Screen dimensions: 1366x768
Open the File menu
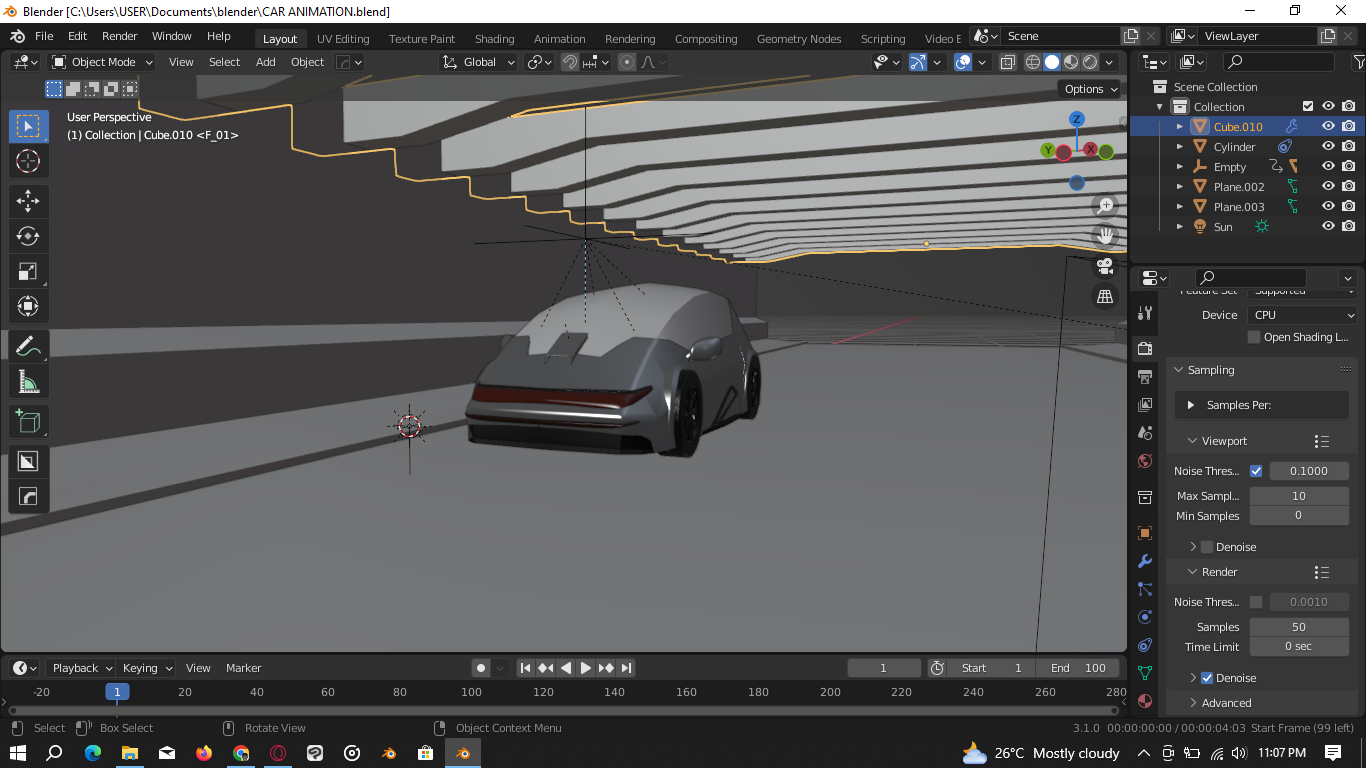pyautogui.click(x=45, y=36)
